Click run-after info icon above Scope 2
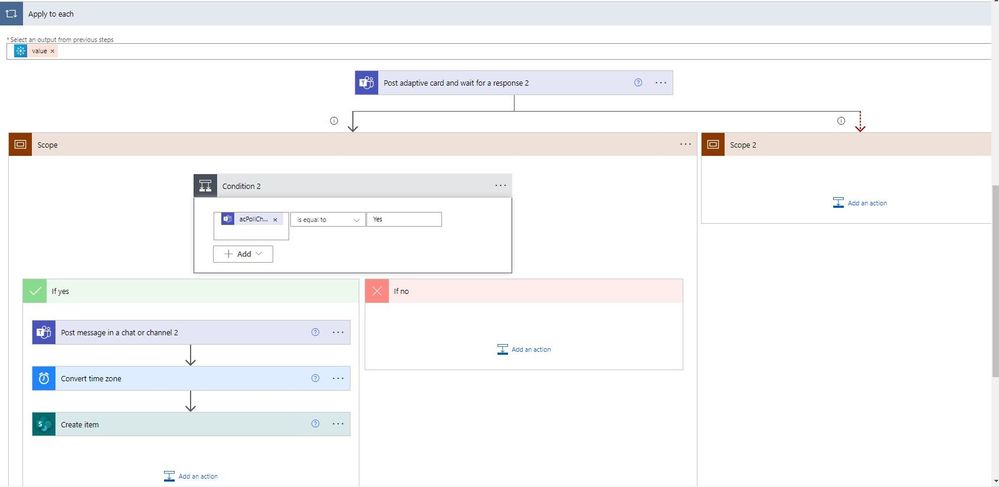This screenshot has height=487, width=999. click(841, 121)
